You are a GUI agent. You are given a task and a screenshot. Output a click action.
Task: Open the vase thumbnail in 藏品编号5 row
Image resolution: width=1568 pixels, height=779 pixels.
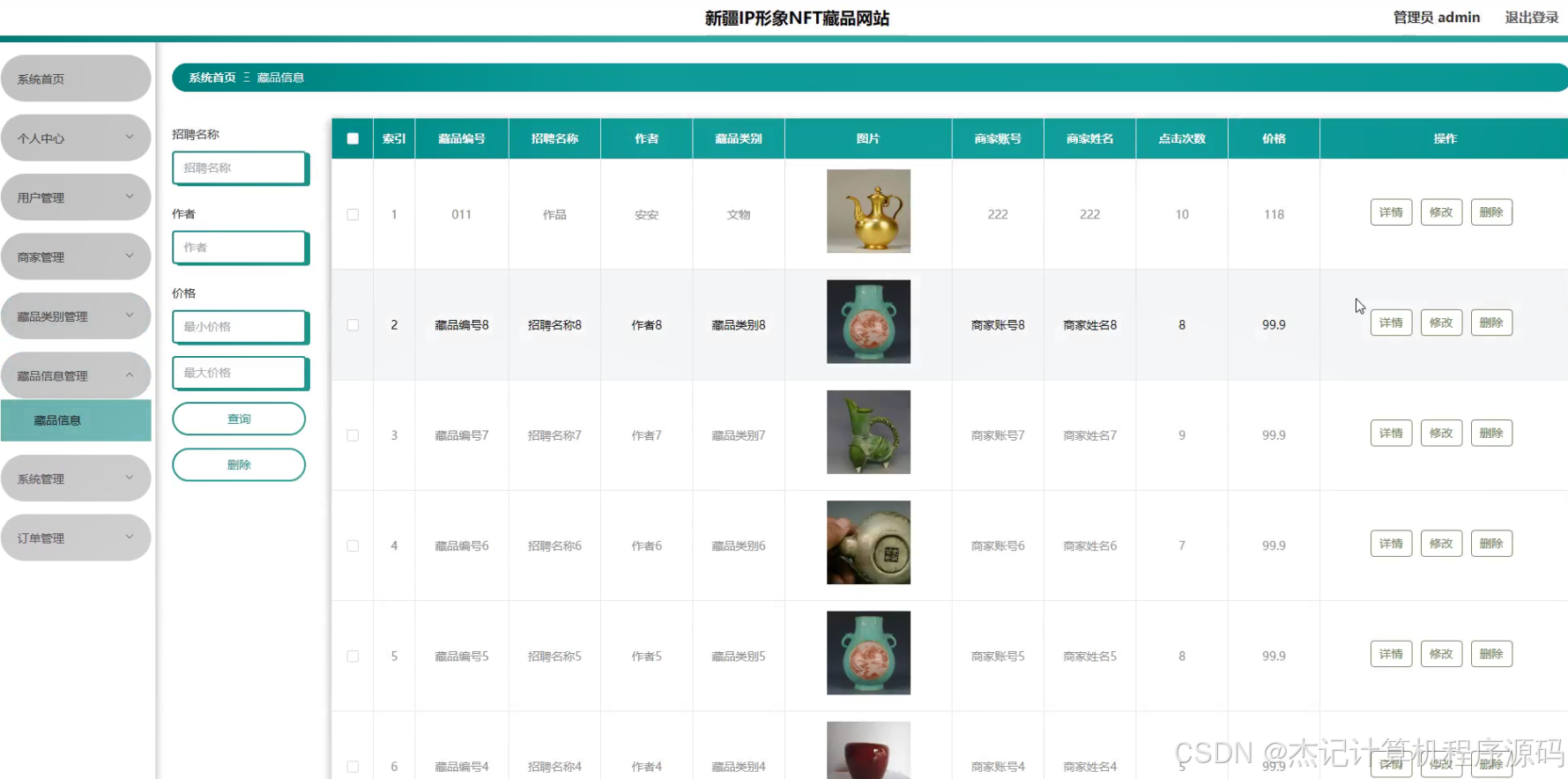868,653
